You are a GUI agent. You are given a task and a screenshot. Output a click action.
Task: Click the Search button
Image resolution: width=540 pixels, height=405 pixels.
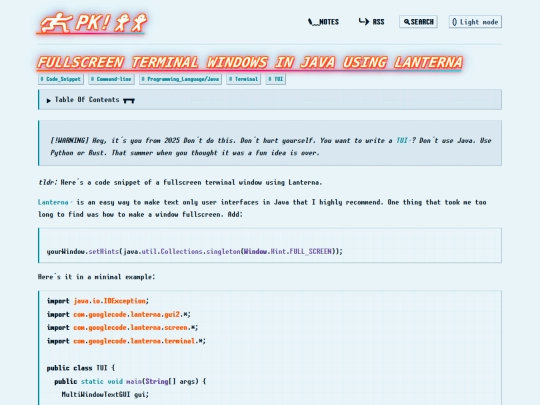coord(418,22)
